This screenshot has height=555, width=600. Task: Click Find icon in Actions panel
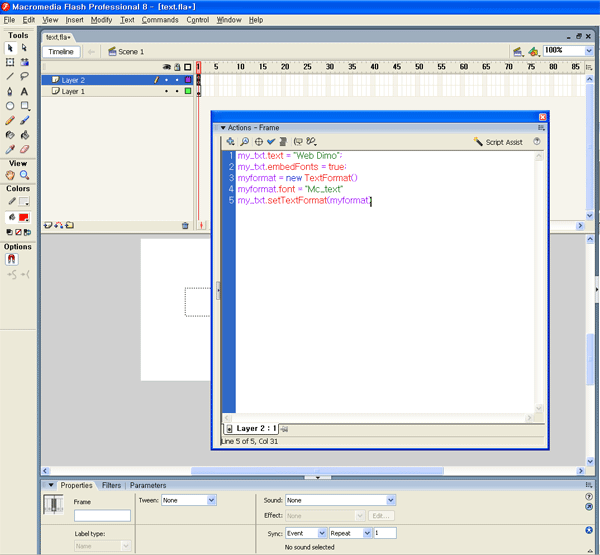pyautogui.click(x=245, y=142)
